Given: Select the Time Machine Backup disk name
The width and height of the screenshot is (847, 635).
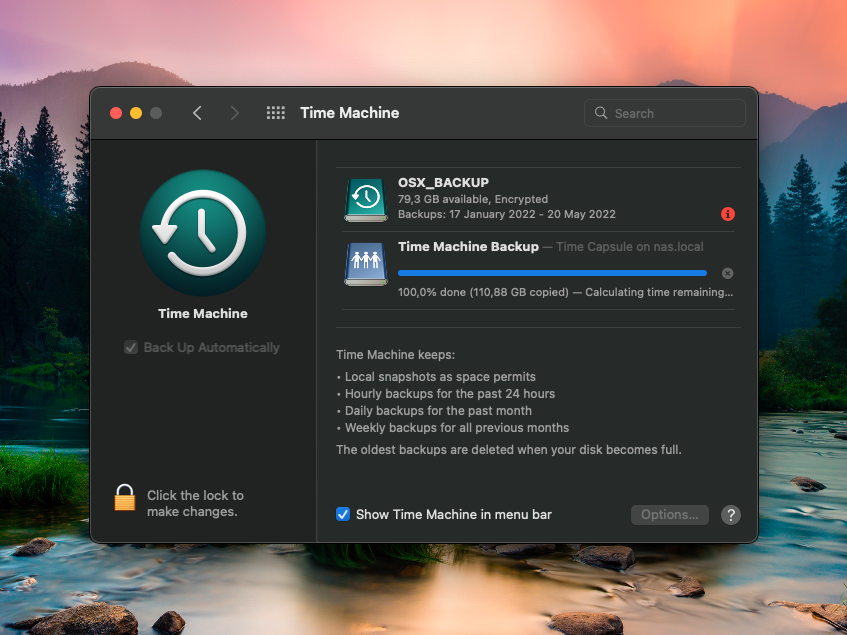Looking at the screenshot, I should (x=468, y=246).
